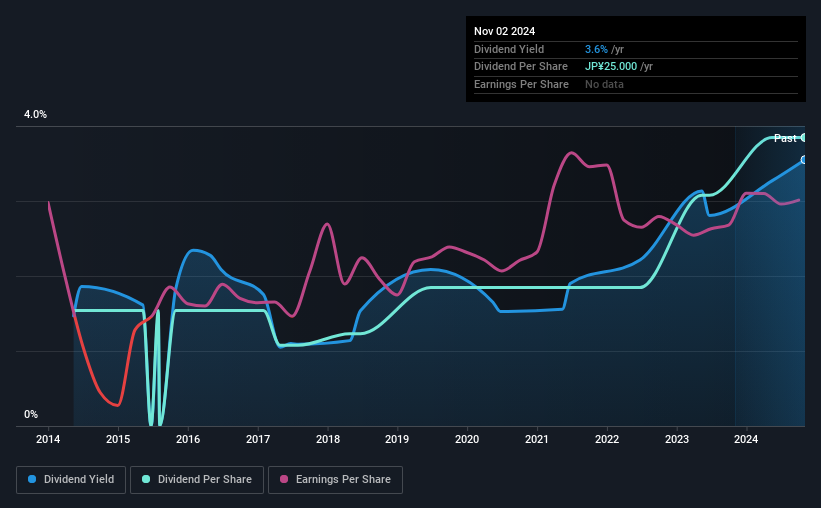The width and height of the screenshot is (821, 508).
Task: Click the pink Earnings Per Share legend dot
Action: tap(284, 479)
